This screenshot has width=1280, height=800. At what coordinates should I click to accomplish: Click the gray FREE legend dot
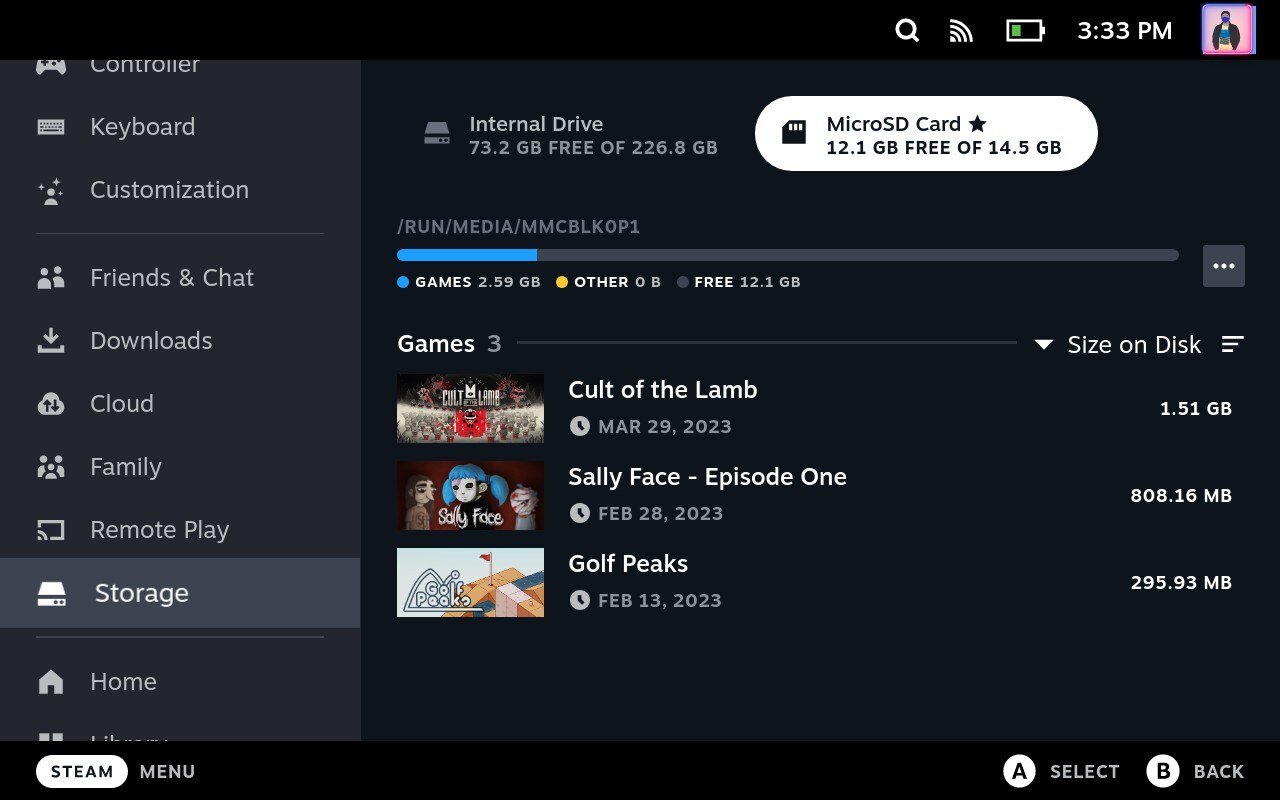(683, 282)
